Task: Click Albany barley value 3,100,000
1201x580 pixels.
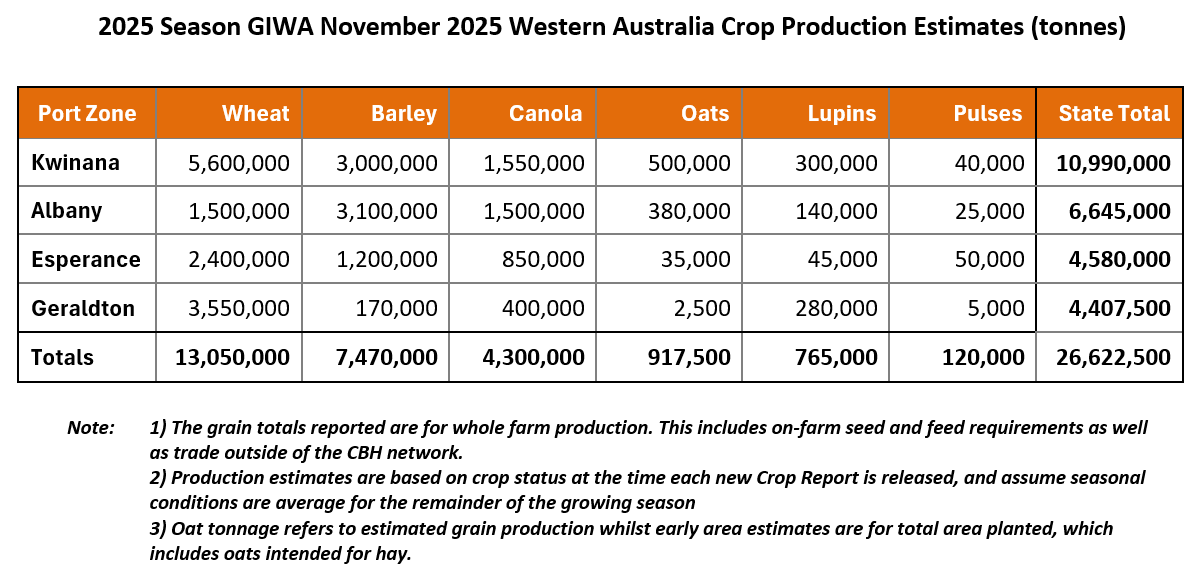Action: tap(387, 211)
